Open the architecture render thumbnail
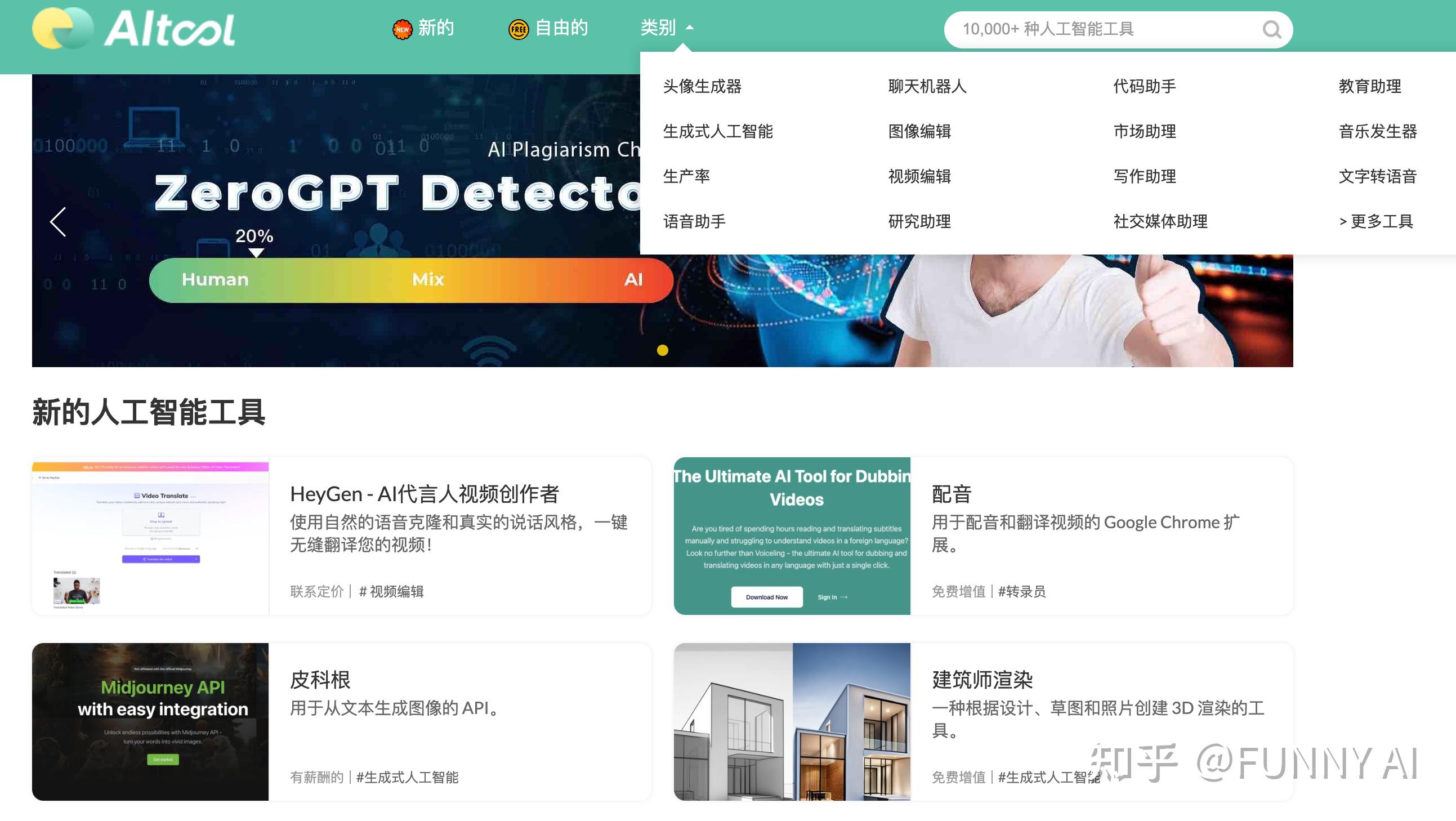The height and width of the screenshot is (821, 1456). coord(792,721)
